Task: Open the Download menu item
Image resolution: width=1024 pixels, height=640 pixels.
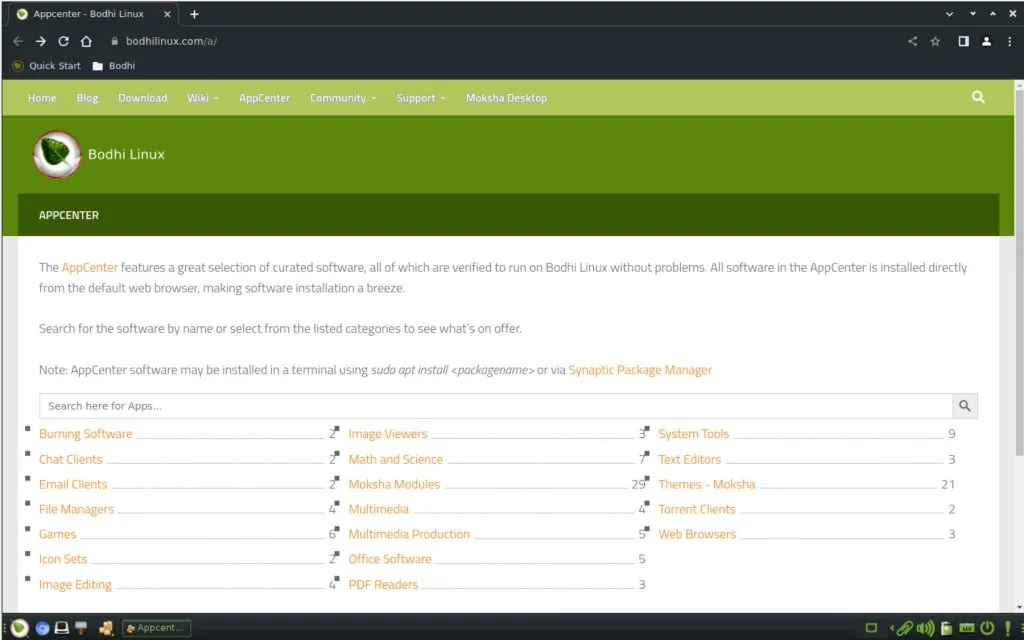Action: tap(142, 98)
